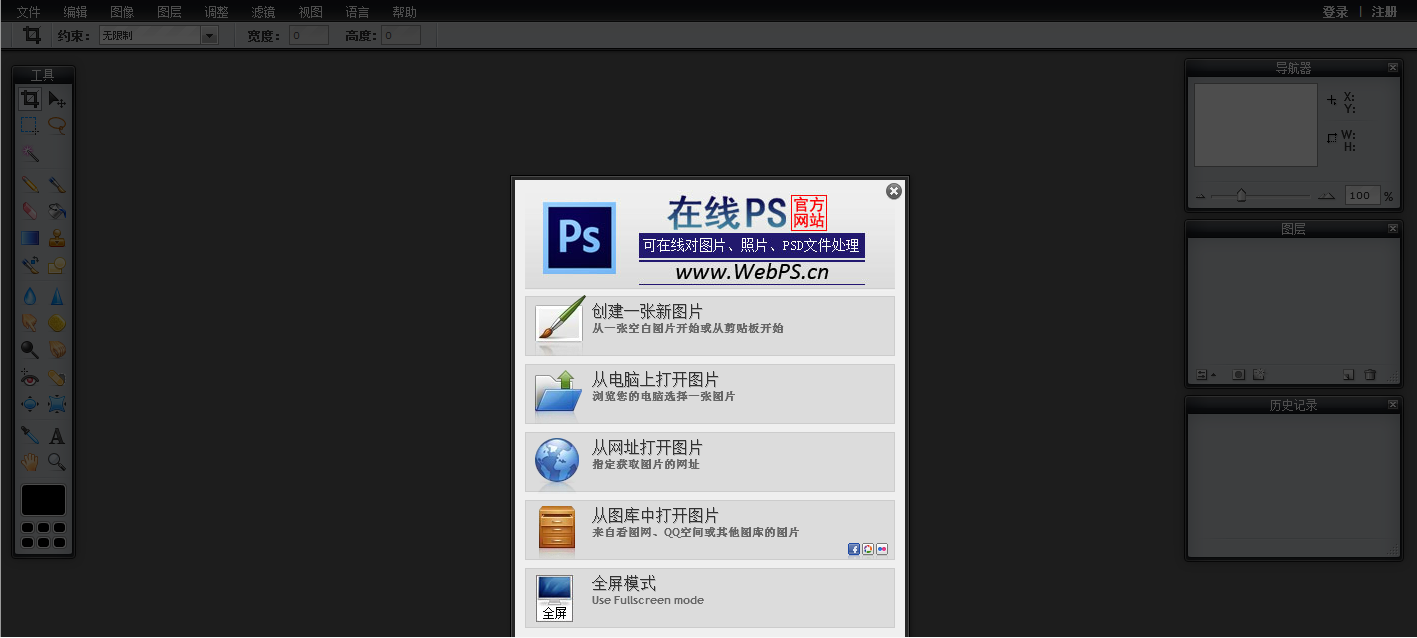This screenshot has width=1417, height=638.
Task: Open the 语言 menu
Action: tap(357, 12)
